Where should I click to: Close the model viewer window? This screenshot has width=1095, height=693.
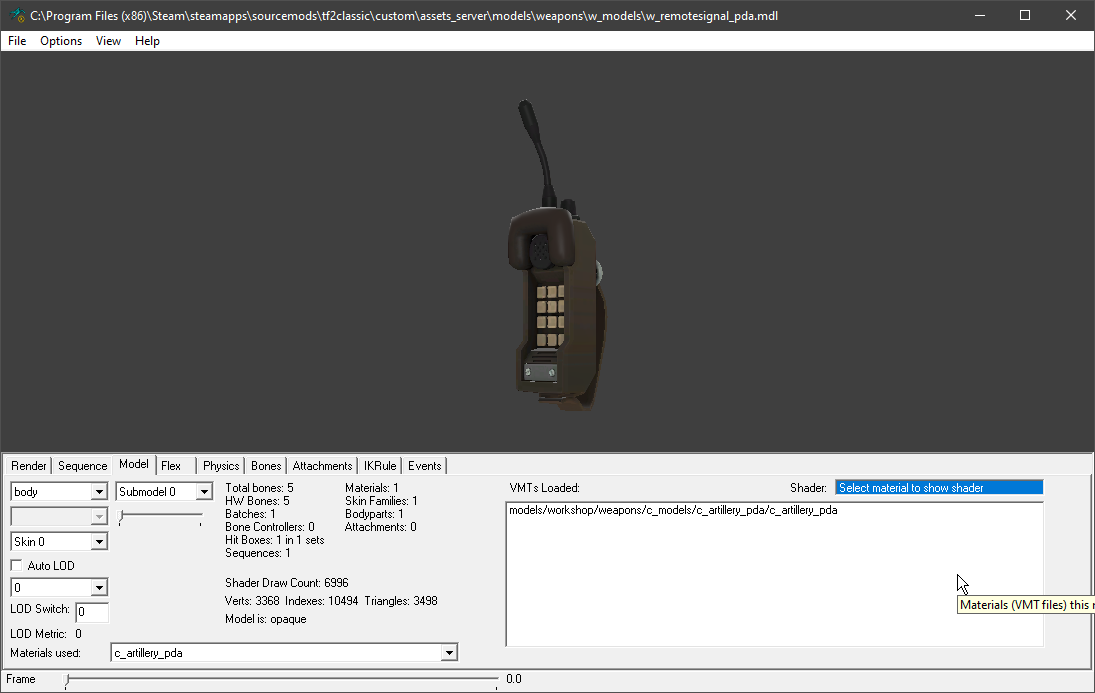click(1071, 15)
